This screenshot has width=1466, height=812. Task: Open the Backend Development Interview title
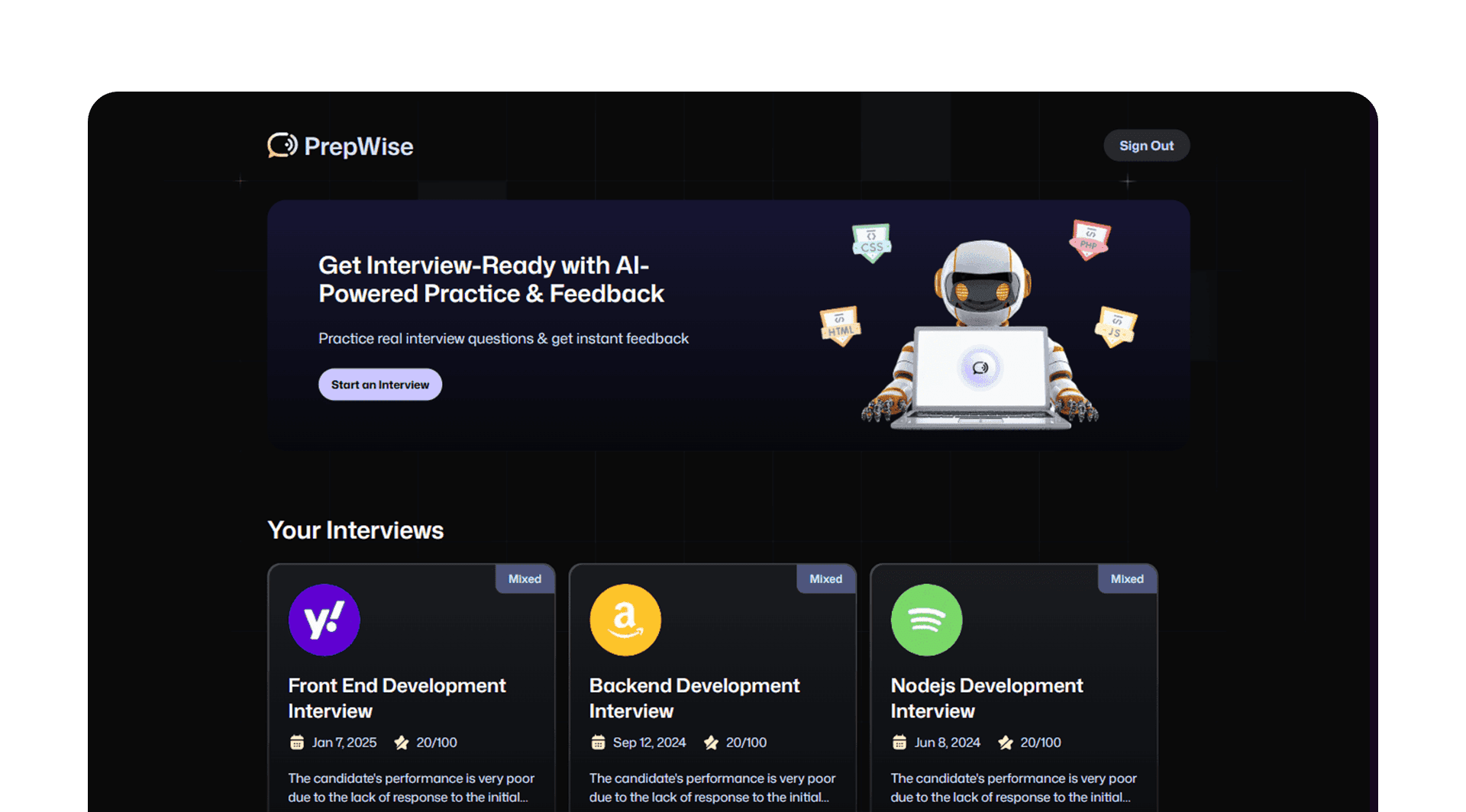pyautogui.click(x=695, y=698)
